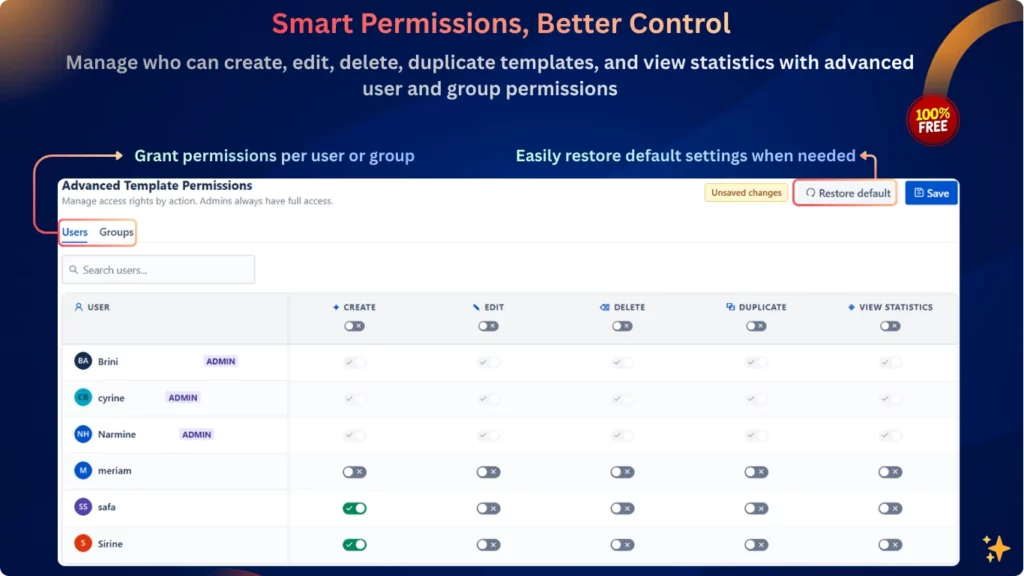The height and width of the screenshot is (576, 1024).
Task: Click cyrine's CB avatar
Action: (x=83, y=397)
